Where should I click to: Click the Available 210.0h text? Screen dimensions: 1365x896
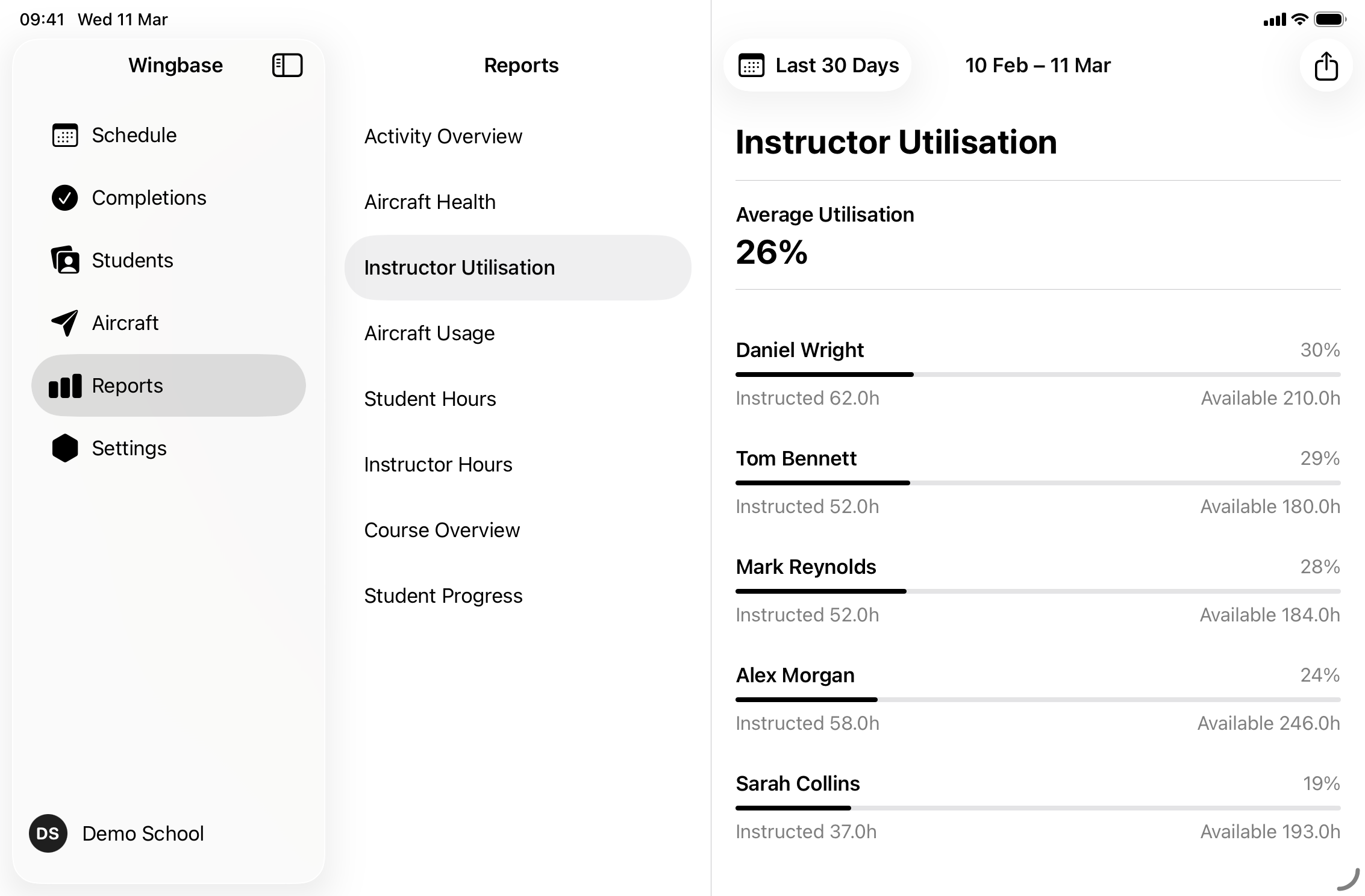[1270, 398]
